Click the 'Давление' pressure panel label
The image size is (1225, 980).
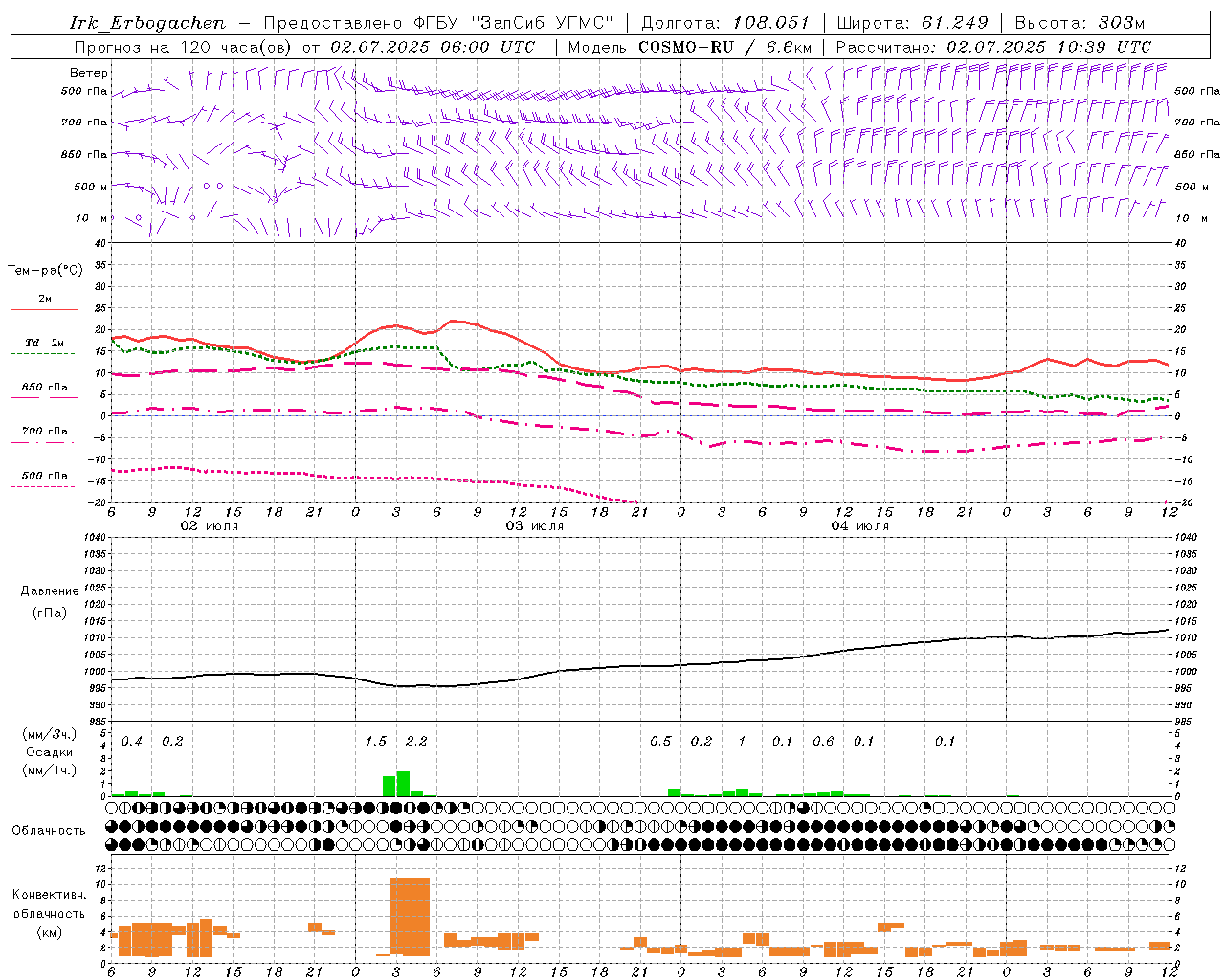tap(50, 591)
